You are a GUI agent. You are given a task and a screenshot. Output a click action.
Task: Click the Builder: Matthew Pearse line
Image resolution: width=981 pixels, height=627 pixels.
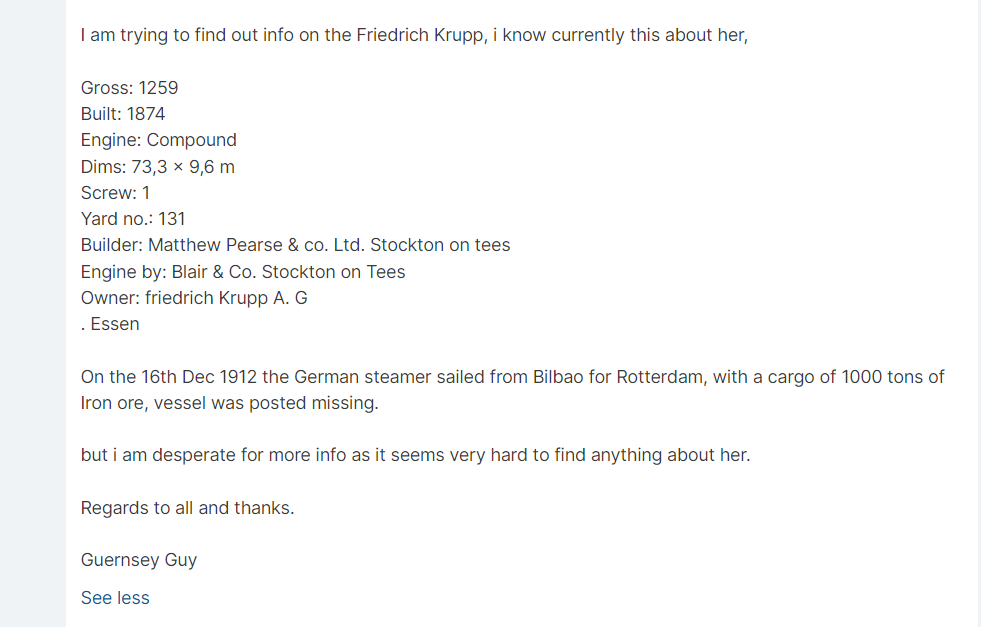295,245
